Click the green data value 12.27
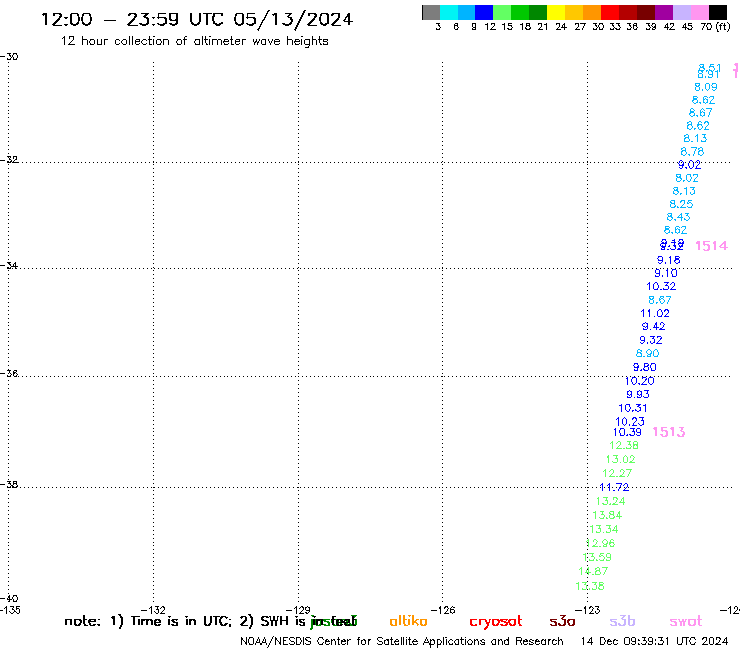Viewport: 740px width, 650px height. coord(617,473)
